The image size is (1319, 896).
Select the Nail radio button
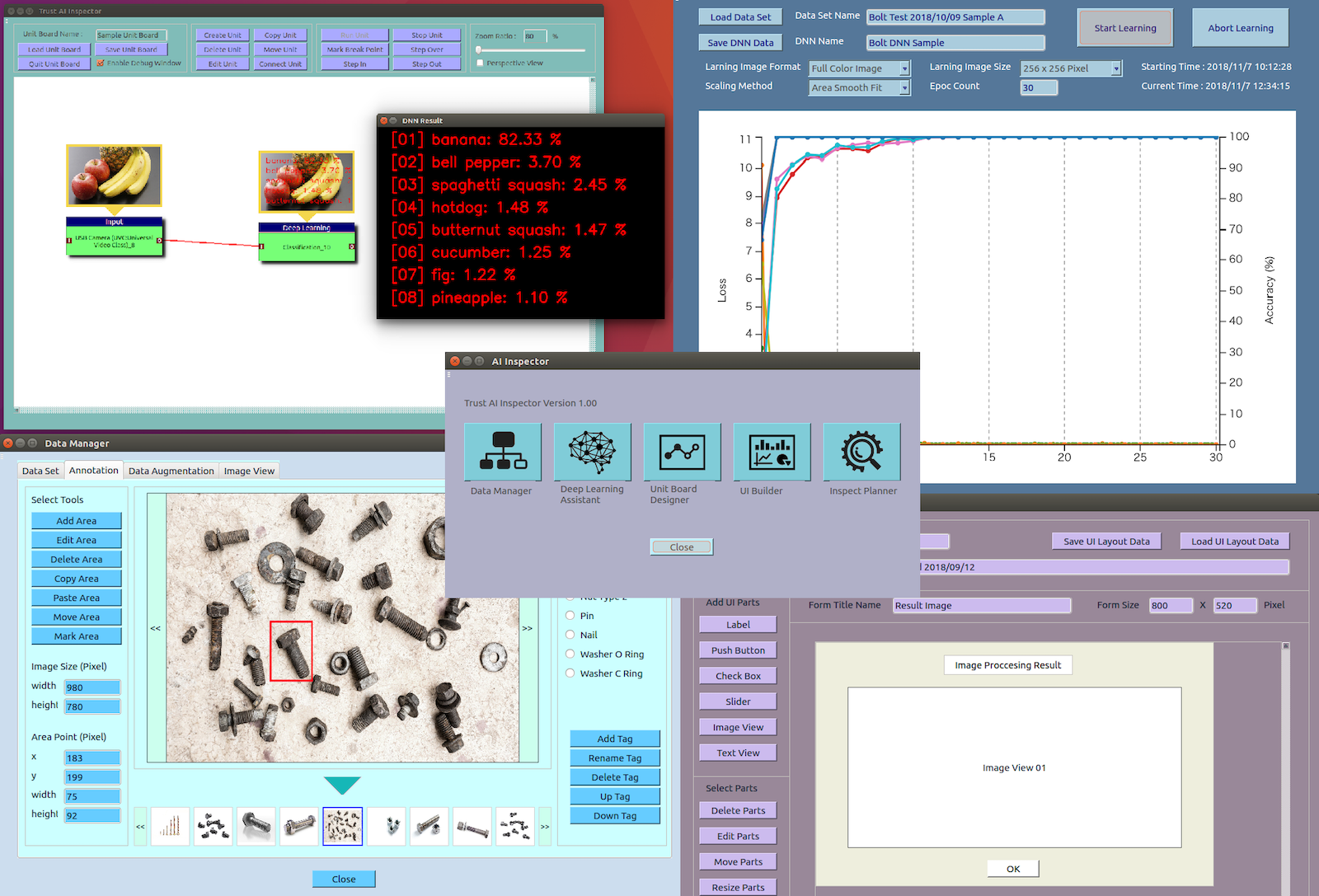click(570, 635)
